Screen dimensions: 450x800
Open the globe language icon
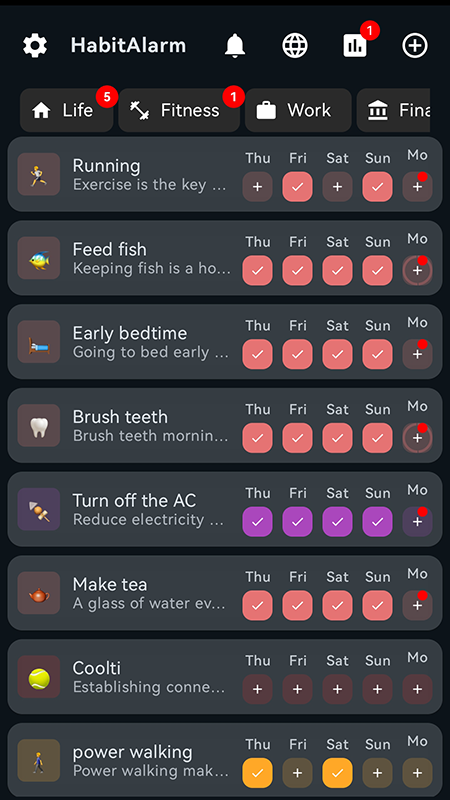[x=295, y=45]
